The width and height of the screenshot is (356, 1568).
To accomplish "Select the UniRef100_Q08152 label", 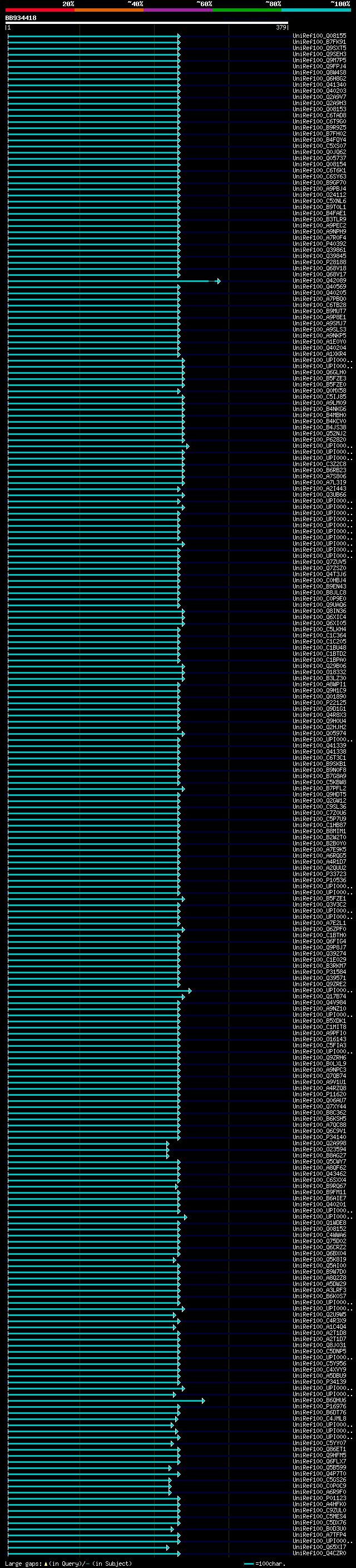I will (319, 1229).
